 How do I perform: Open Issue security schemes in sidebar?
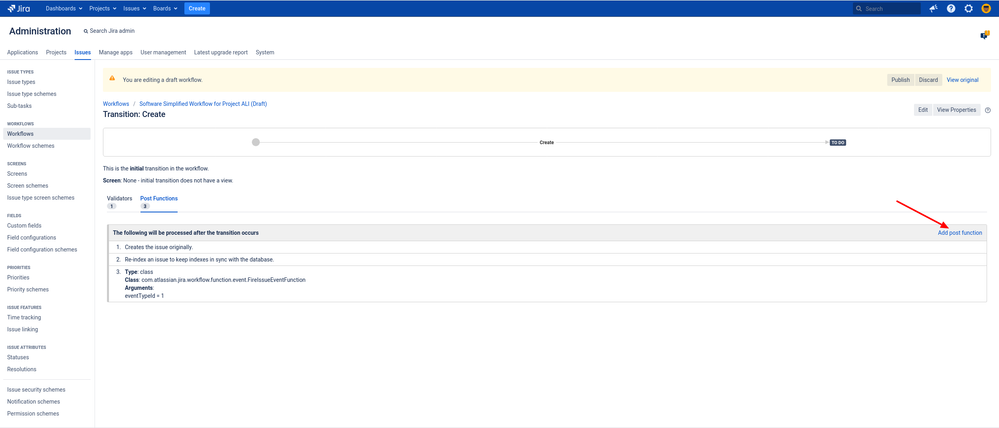(36, 389)
